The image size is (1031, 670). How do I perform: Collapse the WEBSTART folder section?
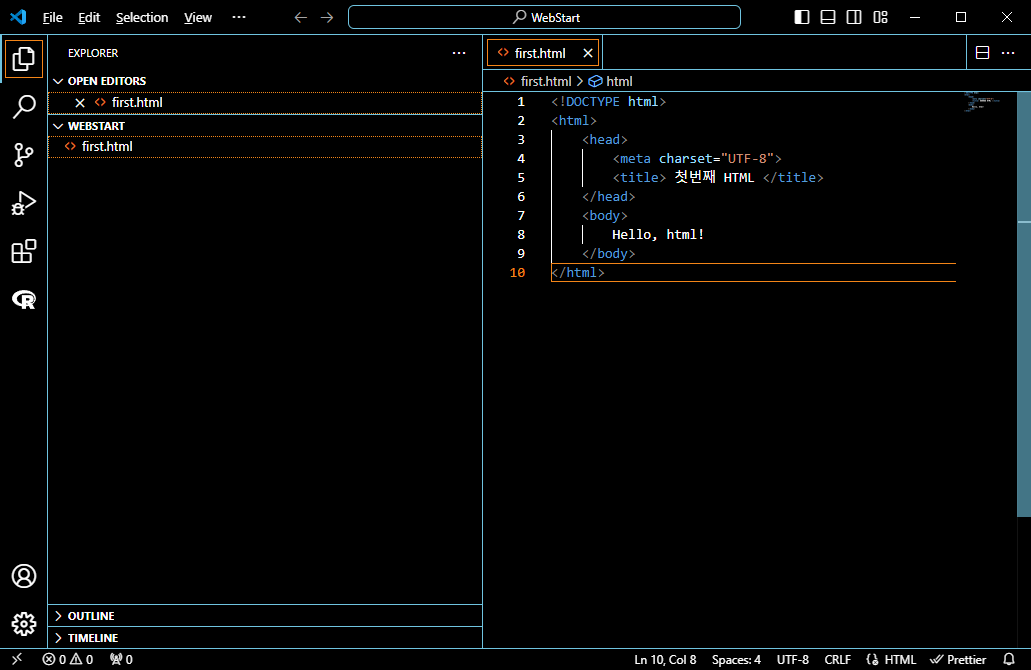tap(265, 126)
